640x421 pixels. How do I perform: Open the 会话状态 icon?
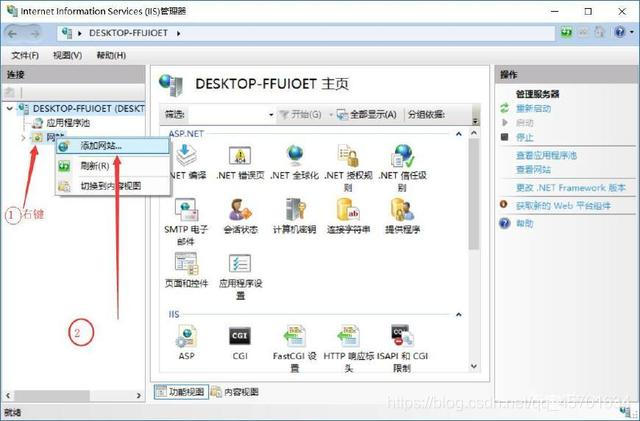pos(240,209)
